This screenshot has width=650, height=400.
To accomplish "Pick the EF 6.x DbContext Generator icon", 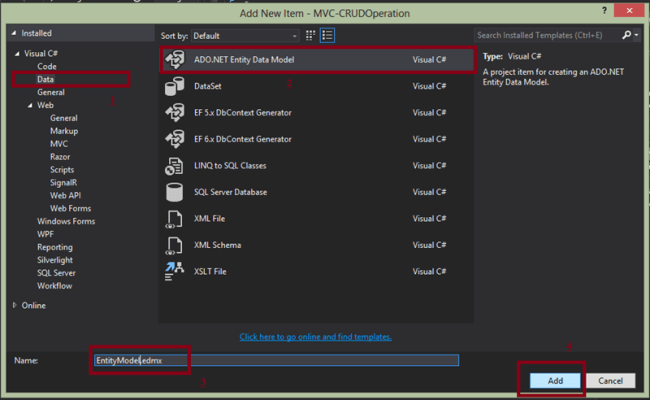I will click(x=174, y=139).
